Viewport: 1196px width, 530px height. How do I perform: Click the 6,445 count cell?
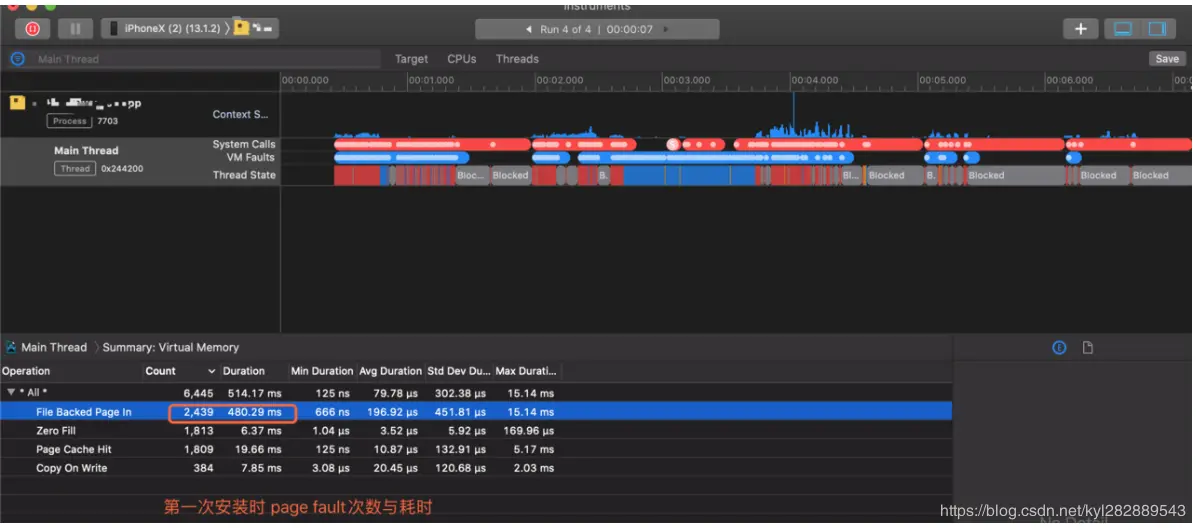[x=198, y=393]
